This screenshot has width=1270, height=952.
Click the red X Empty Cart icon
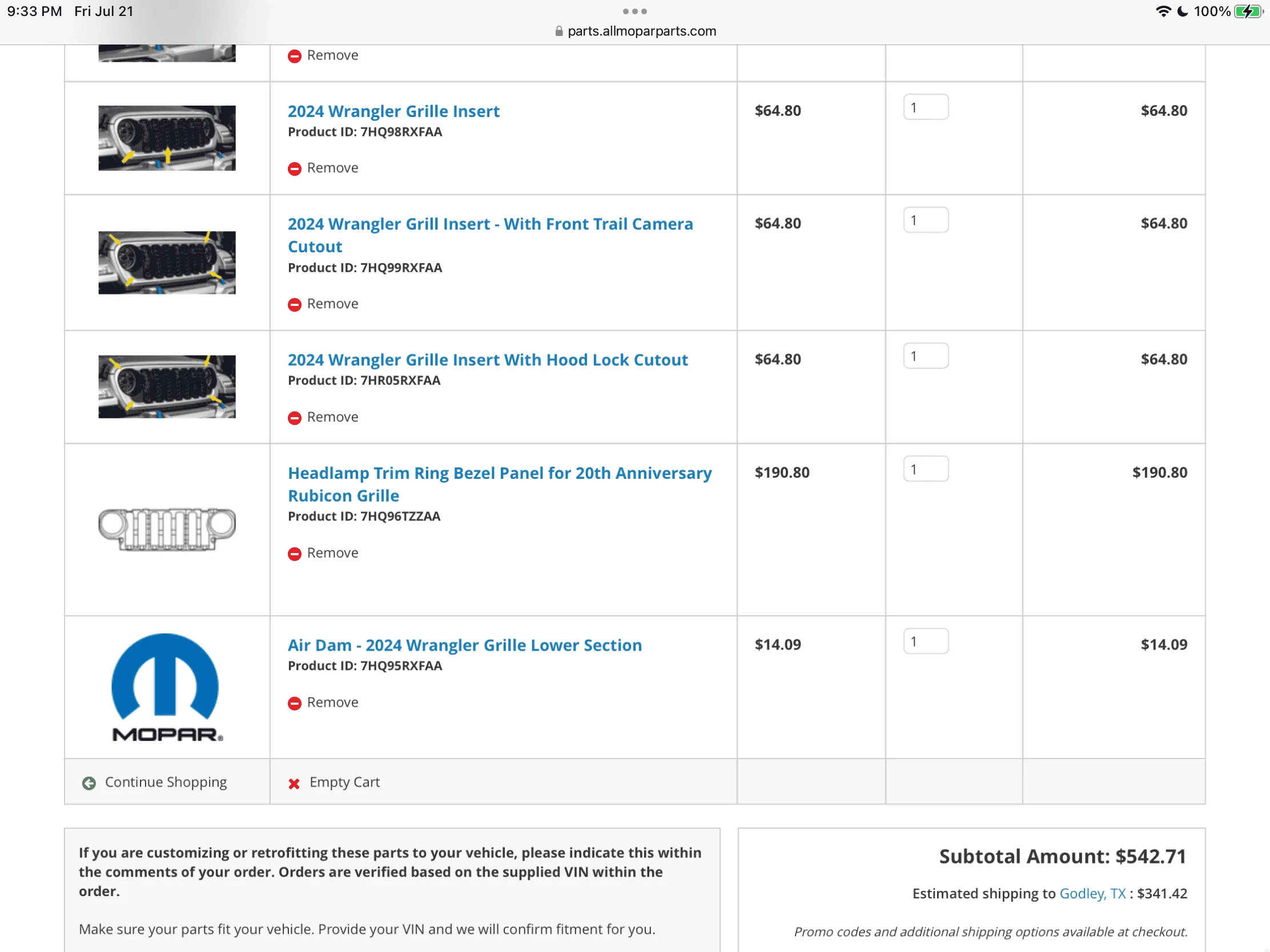(294, 783)
